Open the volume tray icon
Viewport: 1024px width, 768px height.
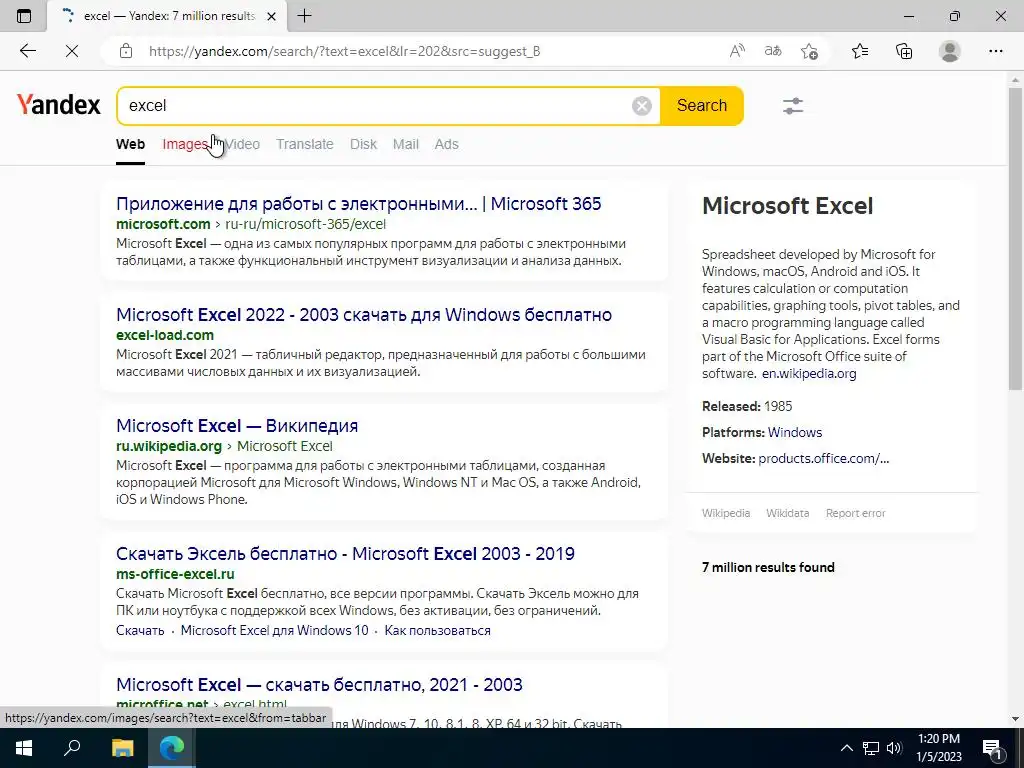894,748
